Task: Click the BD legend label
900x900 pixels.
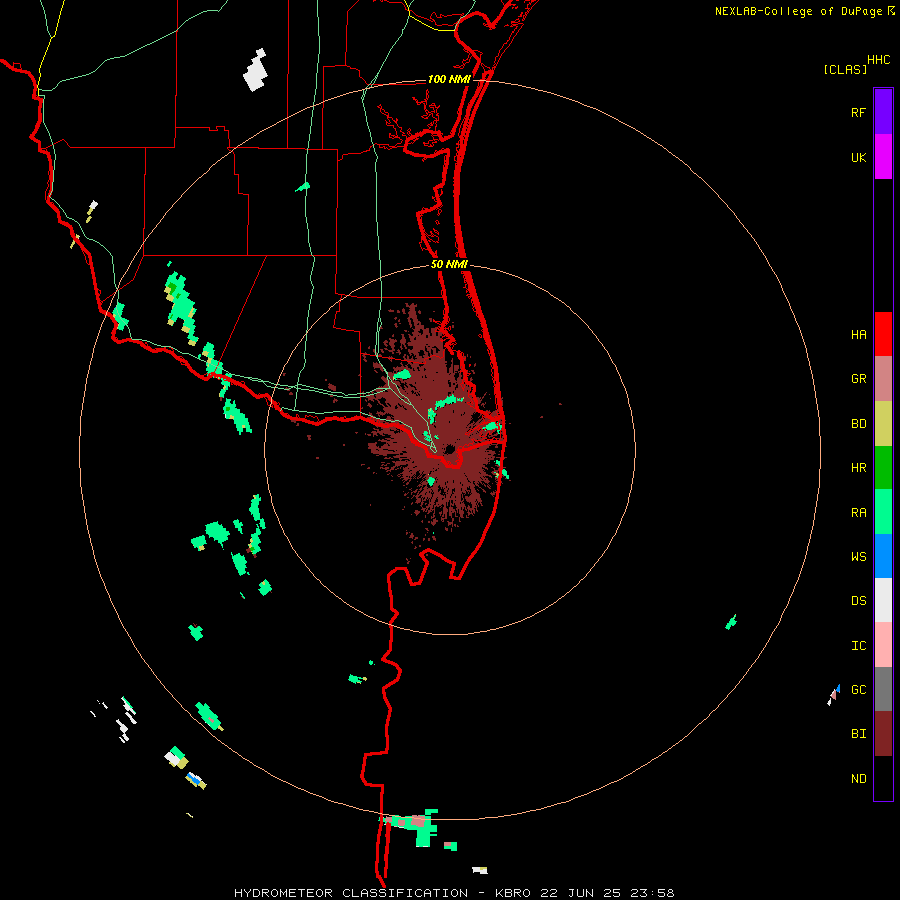Action: pyautogui.click(x=858, y=424)
